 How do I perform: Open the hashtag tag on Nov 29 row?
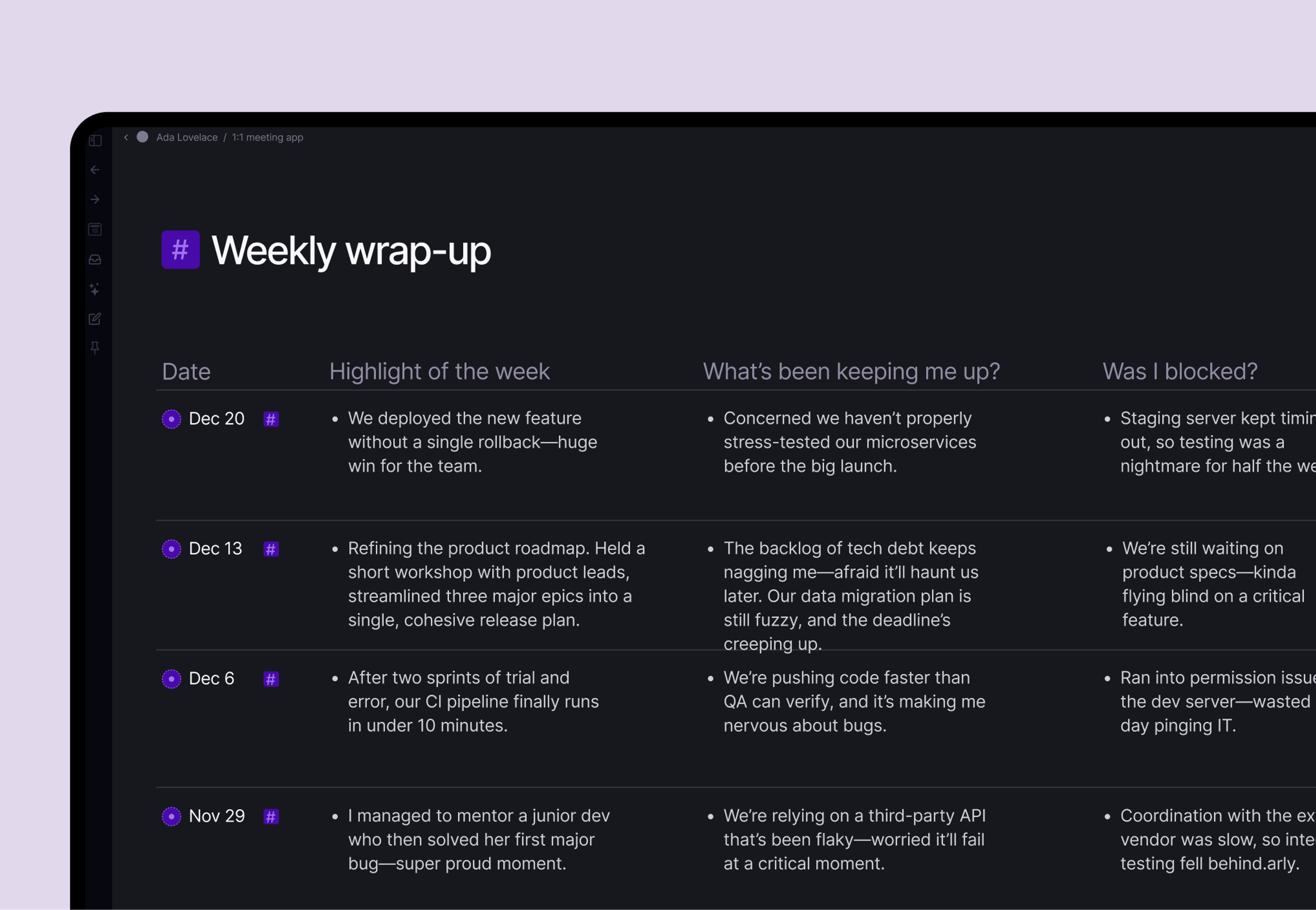(x=271, y=816)
